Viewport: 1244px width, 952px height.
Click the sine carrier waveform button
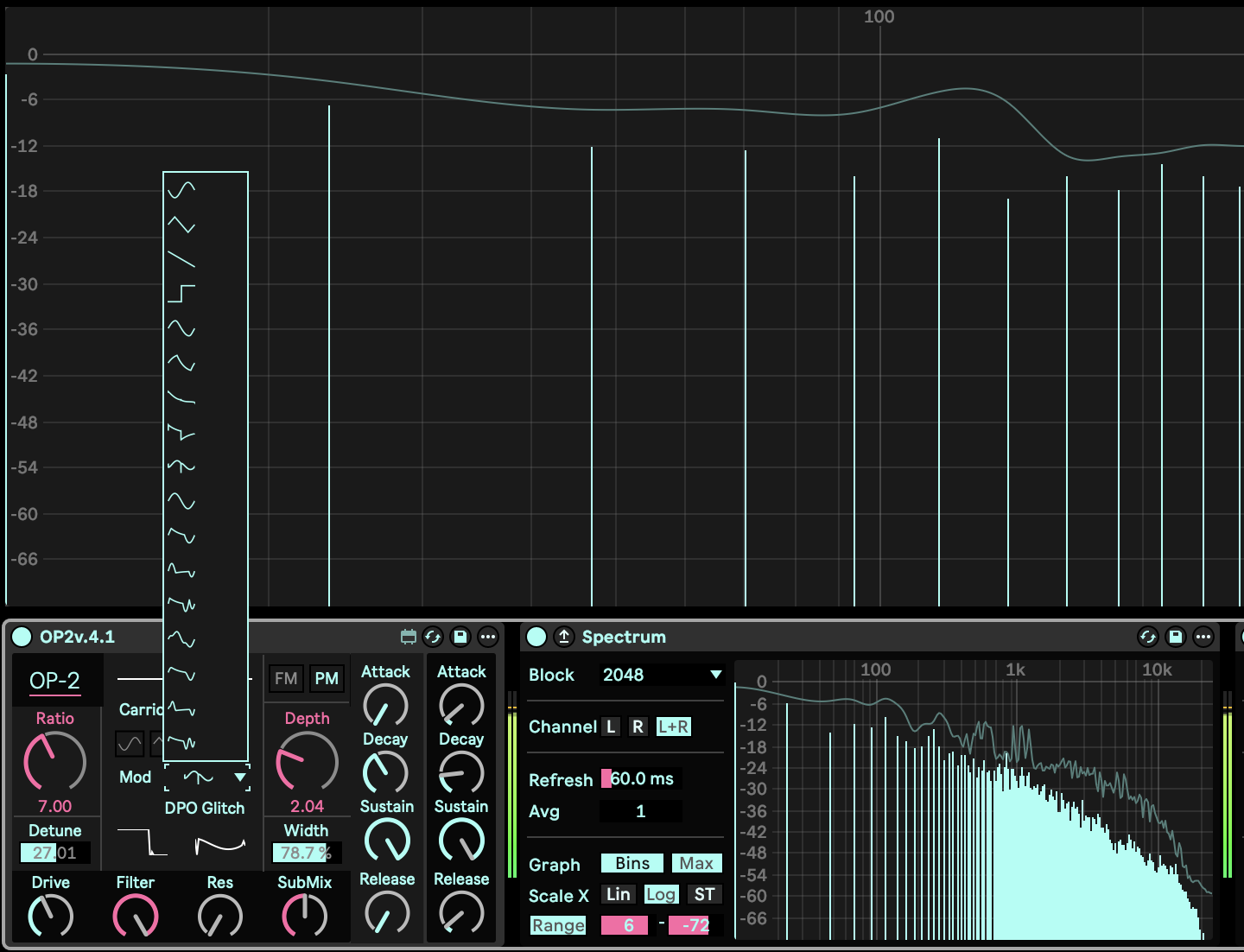[130, 743]
